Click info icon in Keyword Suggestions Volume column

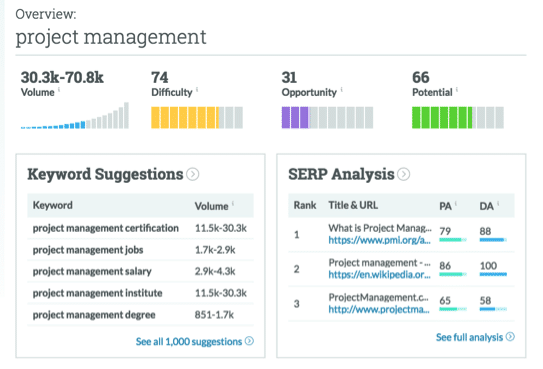233,203
